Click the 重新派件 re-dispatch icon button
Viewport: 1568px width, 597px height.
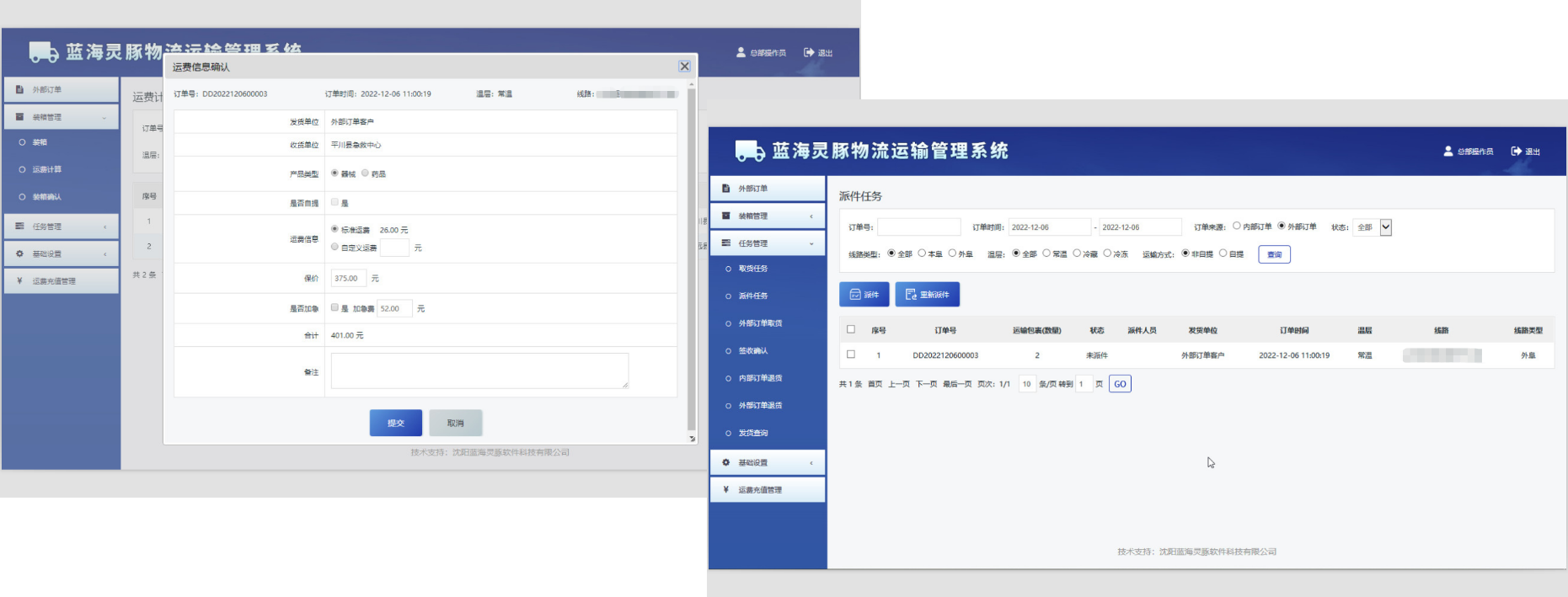tap(911, 295)
